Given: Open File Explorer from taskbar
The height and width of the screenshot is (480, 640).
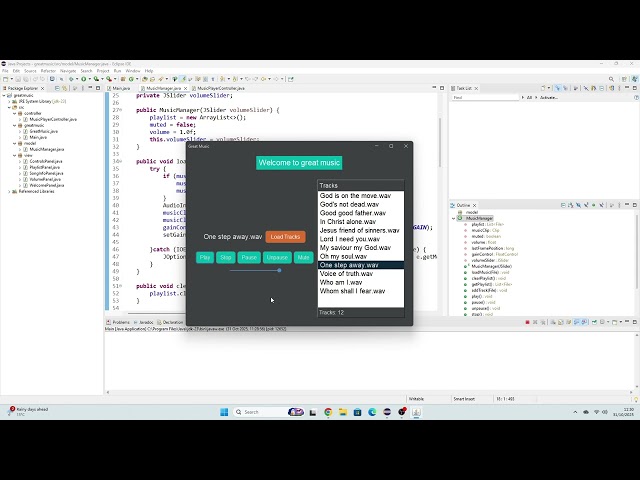Looking at the screenshot, I should (343, 412).
